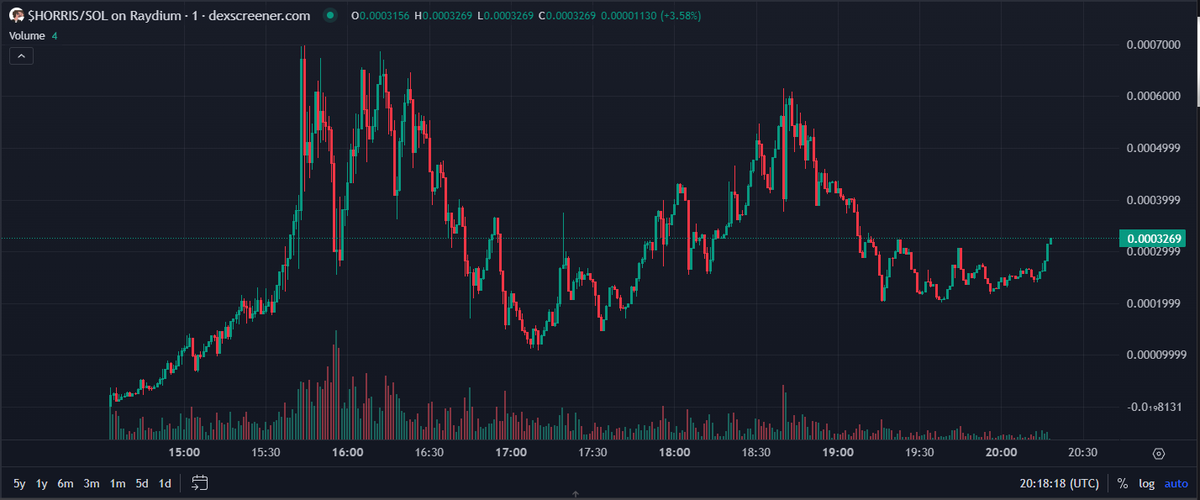Click the 16:00 time axis label
Screen dimensions: 1200x500
(x=347, y=453)
